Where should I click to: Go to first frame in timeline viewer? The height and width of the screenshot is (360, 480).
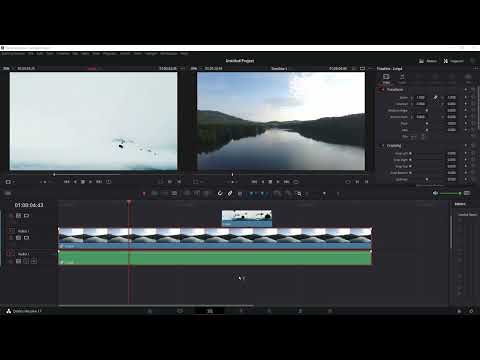[x=254, y=182]
